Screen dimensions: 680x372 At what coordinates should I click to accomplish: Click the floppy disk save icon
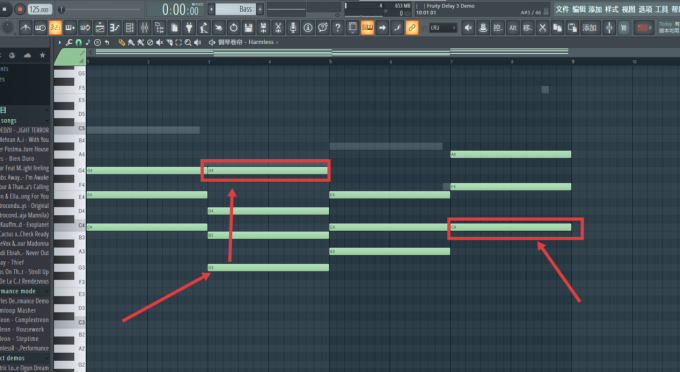point(248,28)
